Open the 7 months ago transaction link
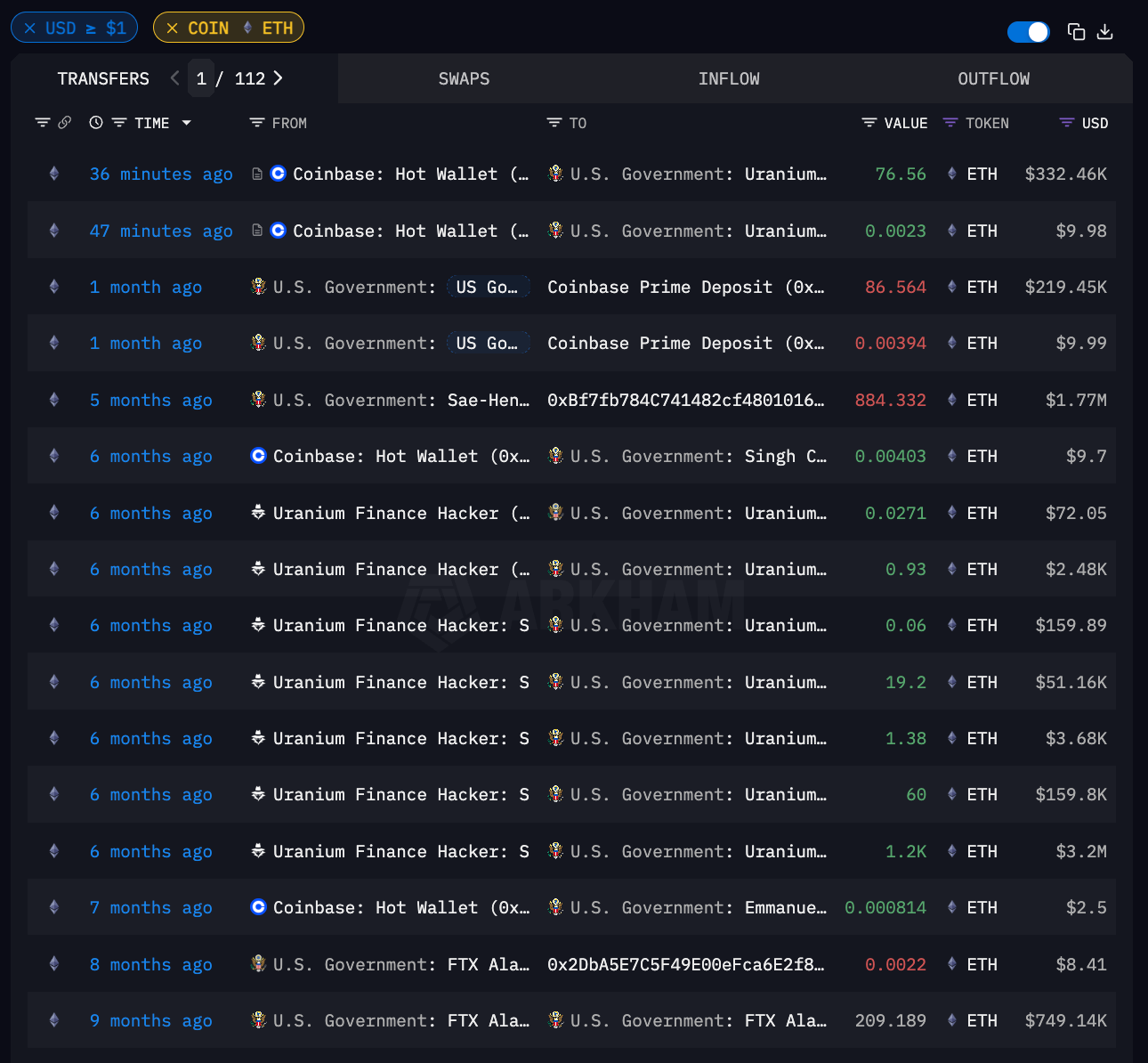 pyautogui.click(x=151, y=908)
